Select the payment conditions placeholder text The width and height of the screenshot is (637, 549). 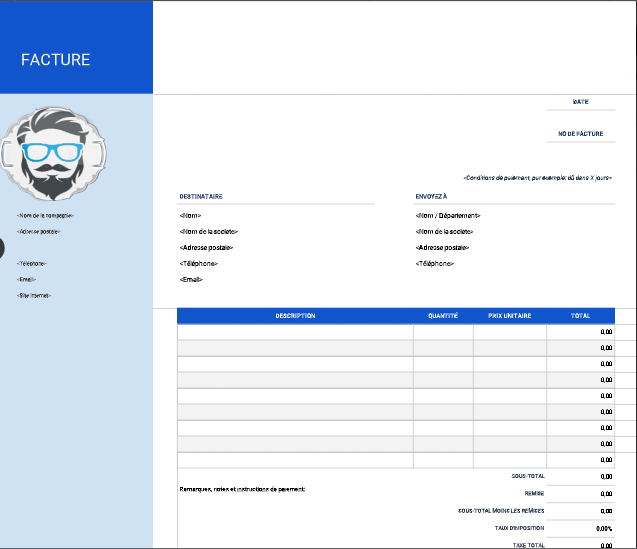click(537, 178)
